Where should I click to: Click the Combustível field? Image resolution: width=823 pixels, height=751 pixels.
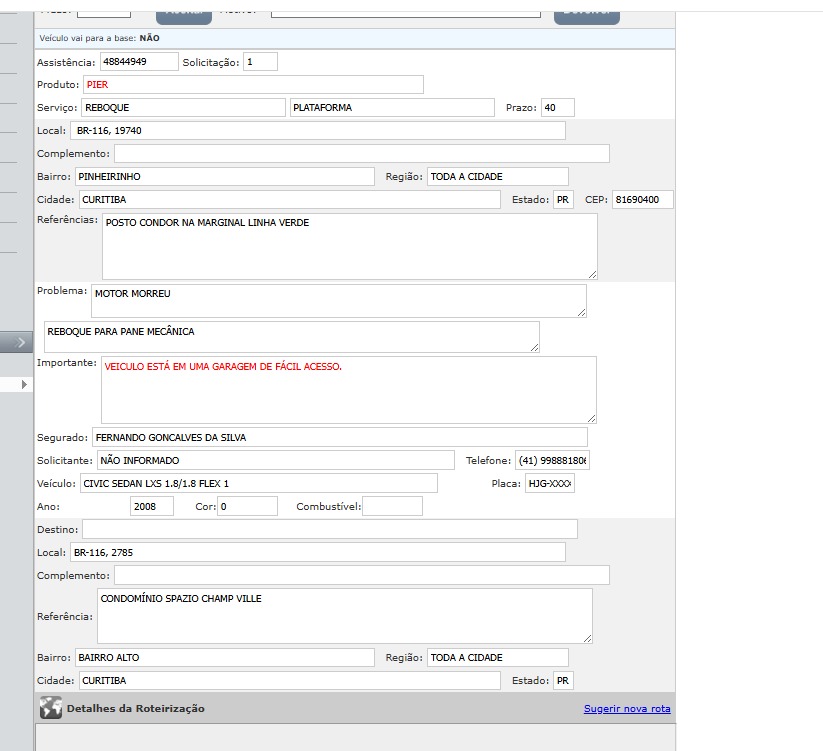392,506
